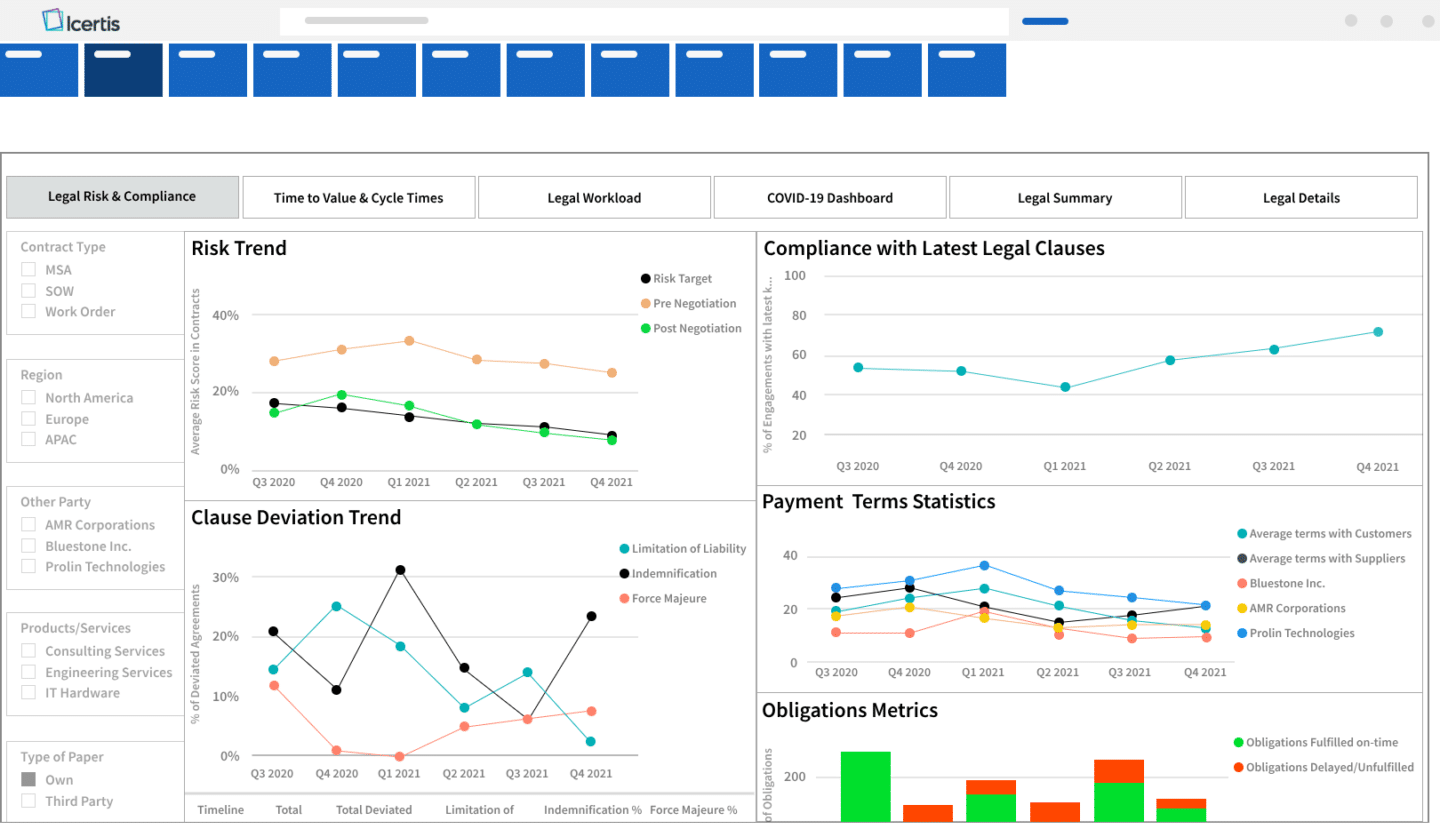This screenshot has height=829, width=1440.
Task: Toggle the Obligations Fulfilled on-time legend entry
Action: coord(1316,741)
